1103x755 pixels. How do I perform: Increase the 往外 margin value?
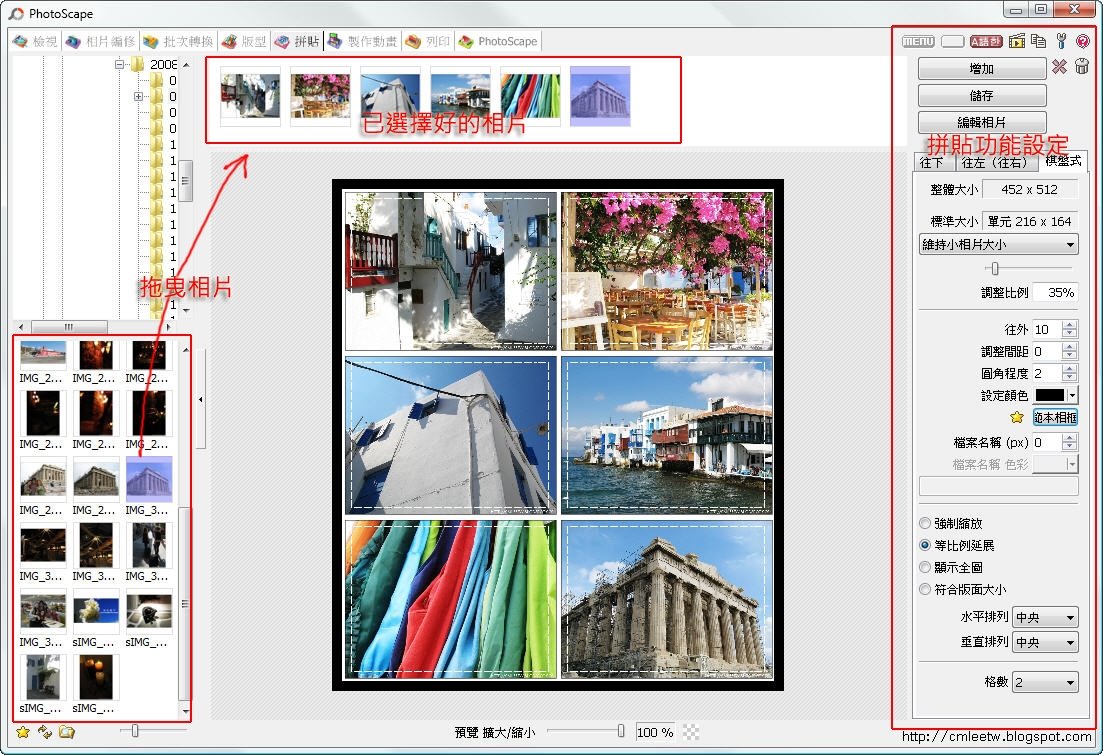coord(1069,325)
